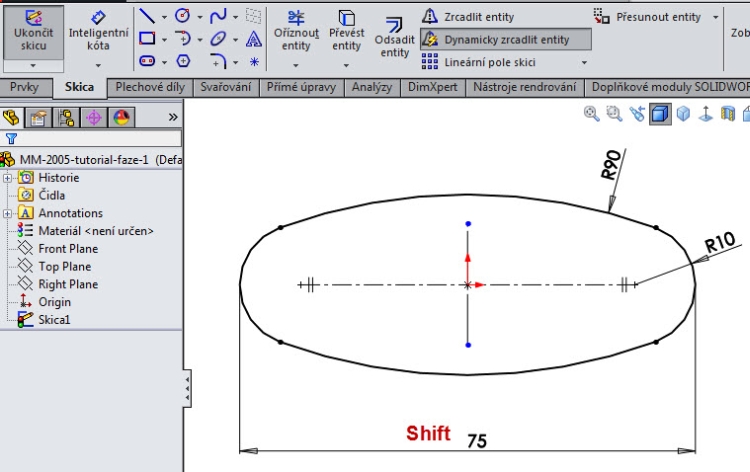Open the DimXpertManager tab
The width and height of the screenshot is (750, 472).
[x=94, y=117]
